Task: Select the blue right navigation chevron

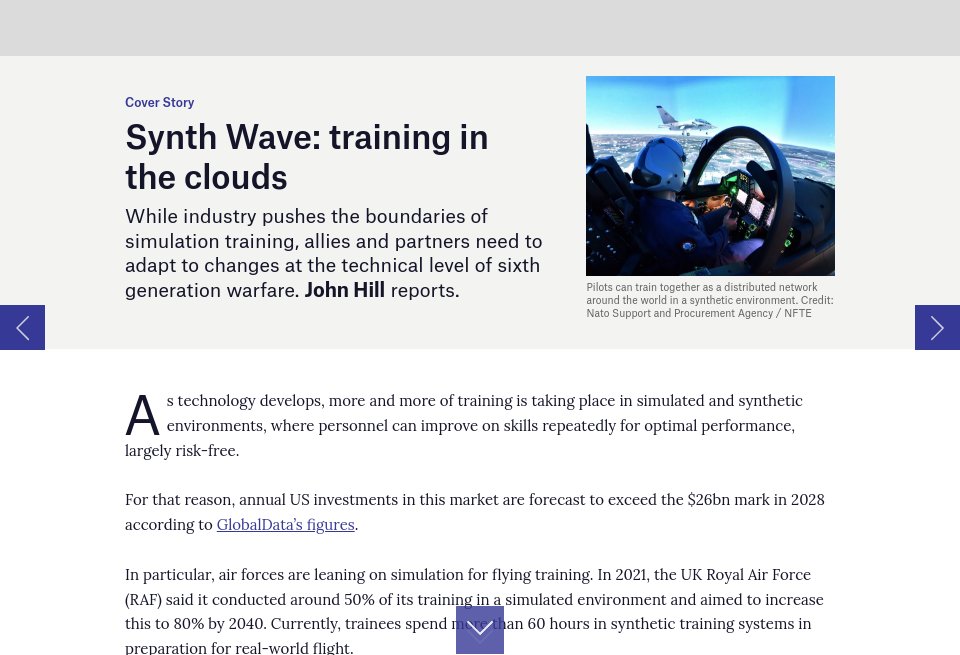Action: [x=937, y=327]
